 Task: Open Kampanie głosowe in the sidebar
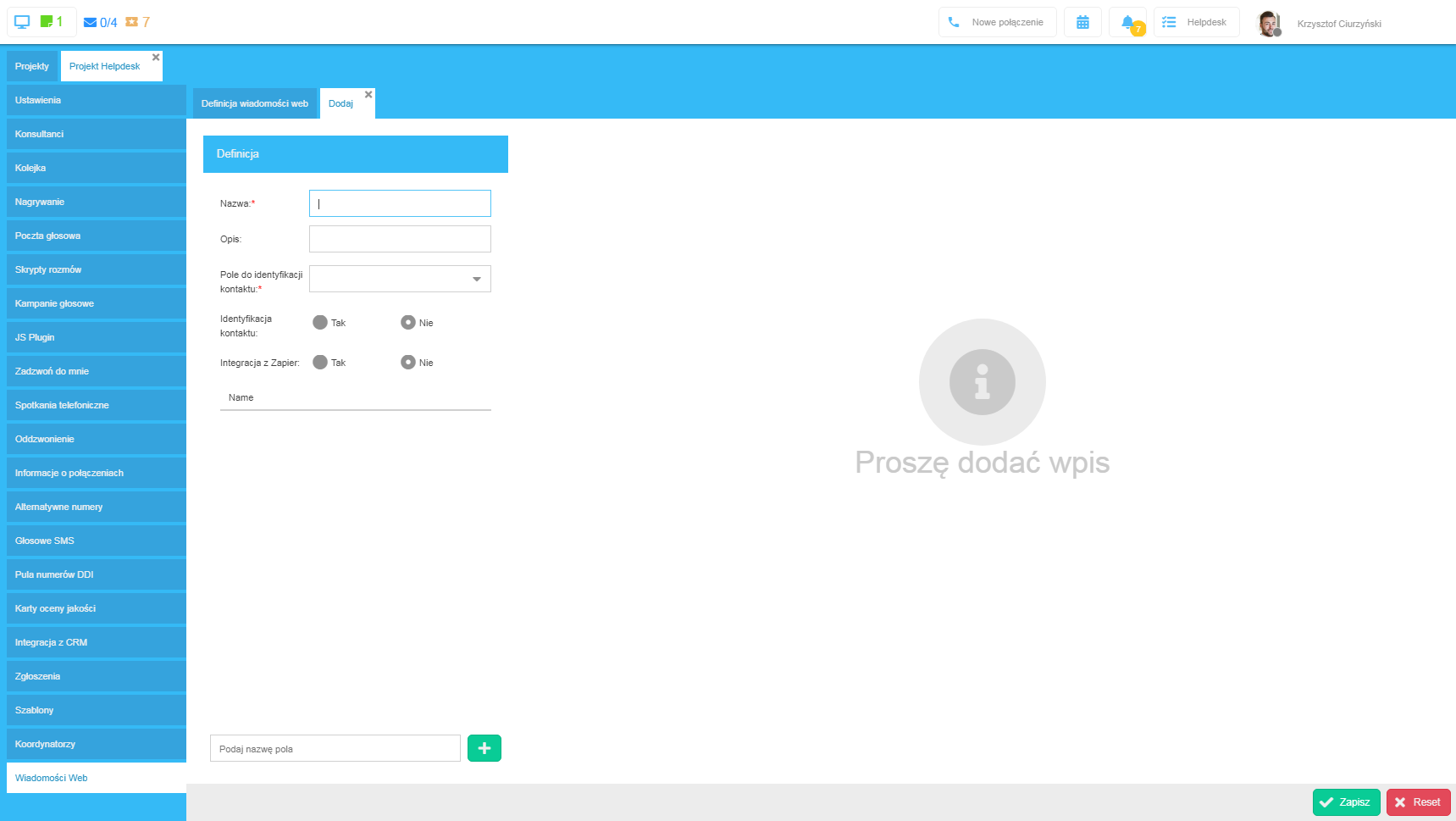(97, 303)
